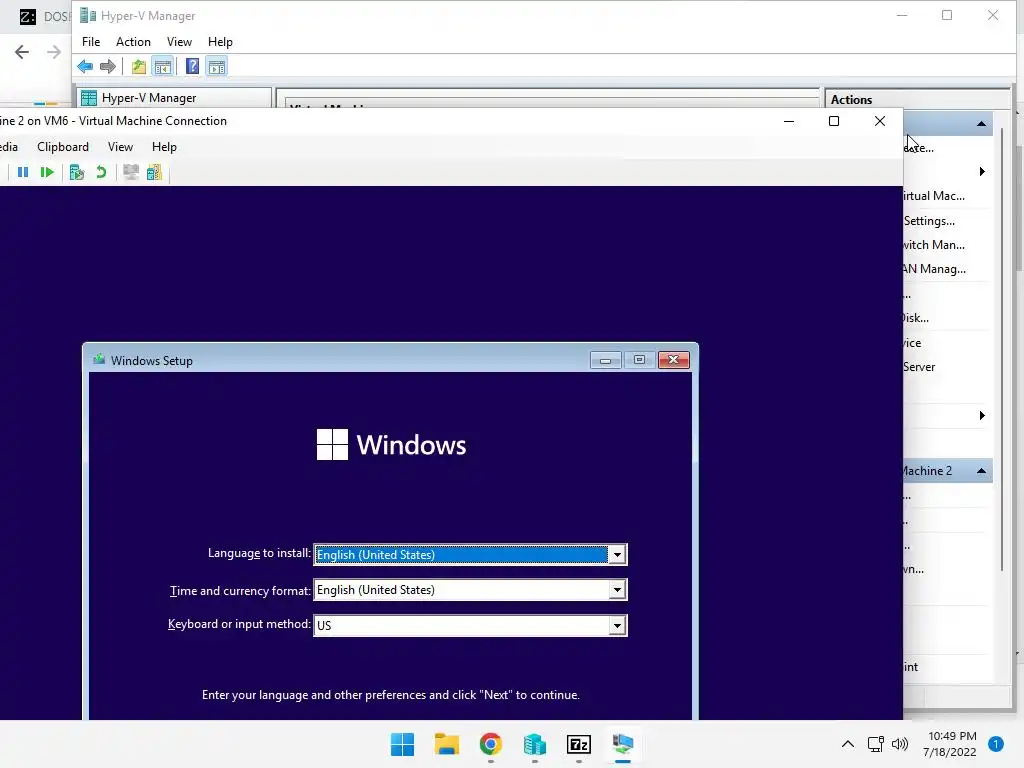
Task: Click the Actions pane vertical scrollbar
Action: coord(1001,349)
